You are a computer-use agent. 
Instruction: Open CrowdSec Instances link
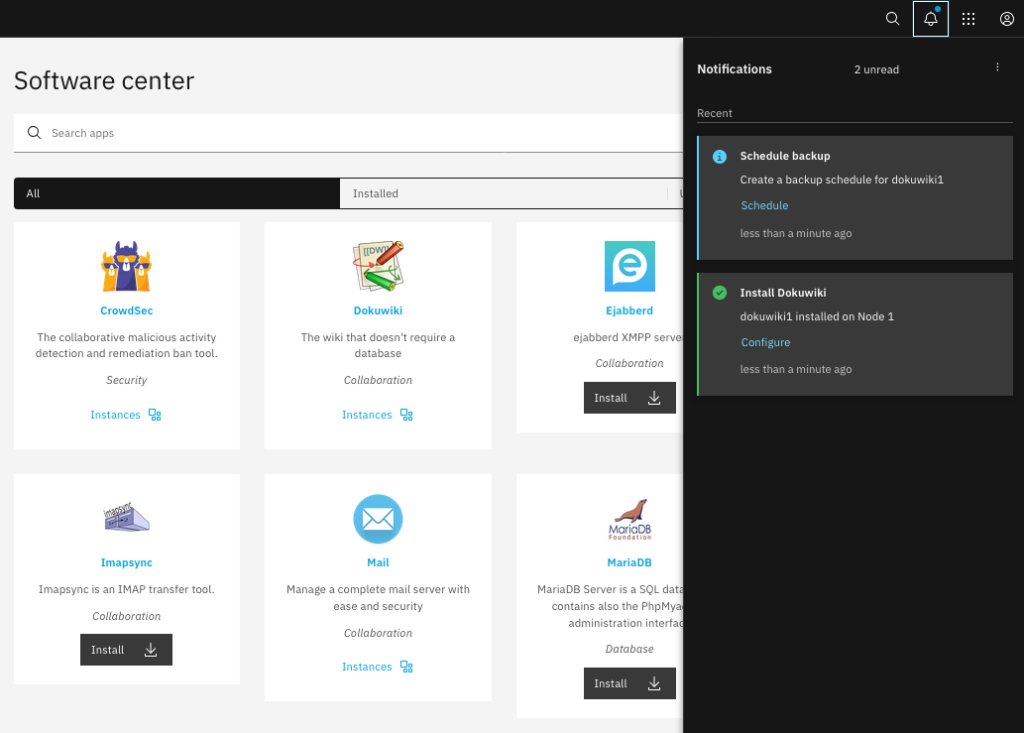(115, 415)
